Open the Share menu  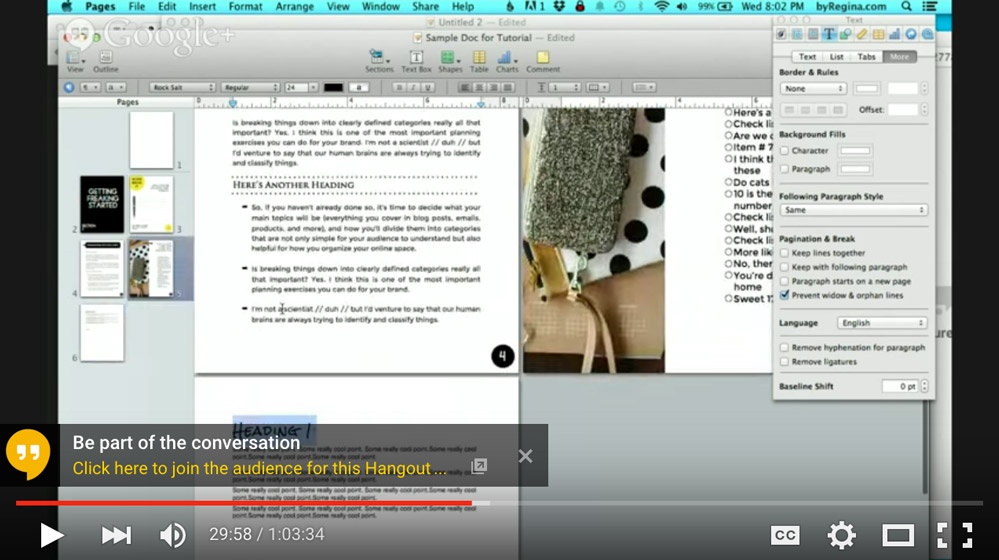click(x=425, y=6)
